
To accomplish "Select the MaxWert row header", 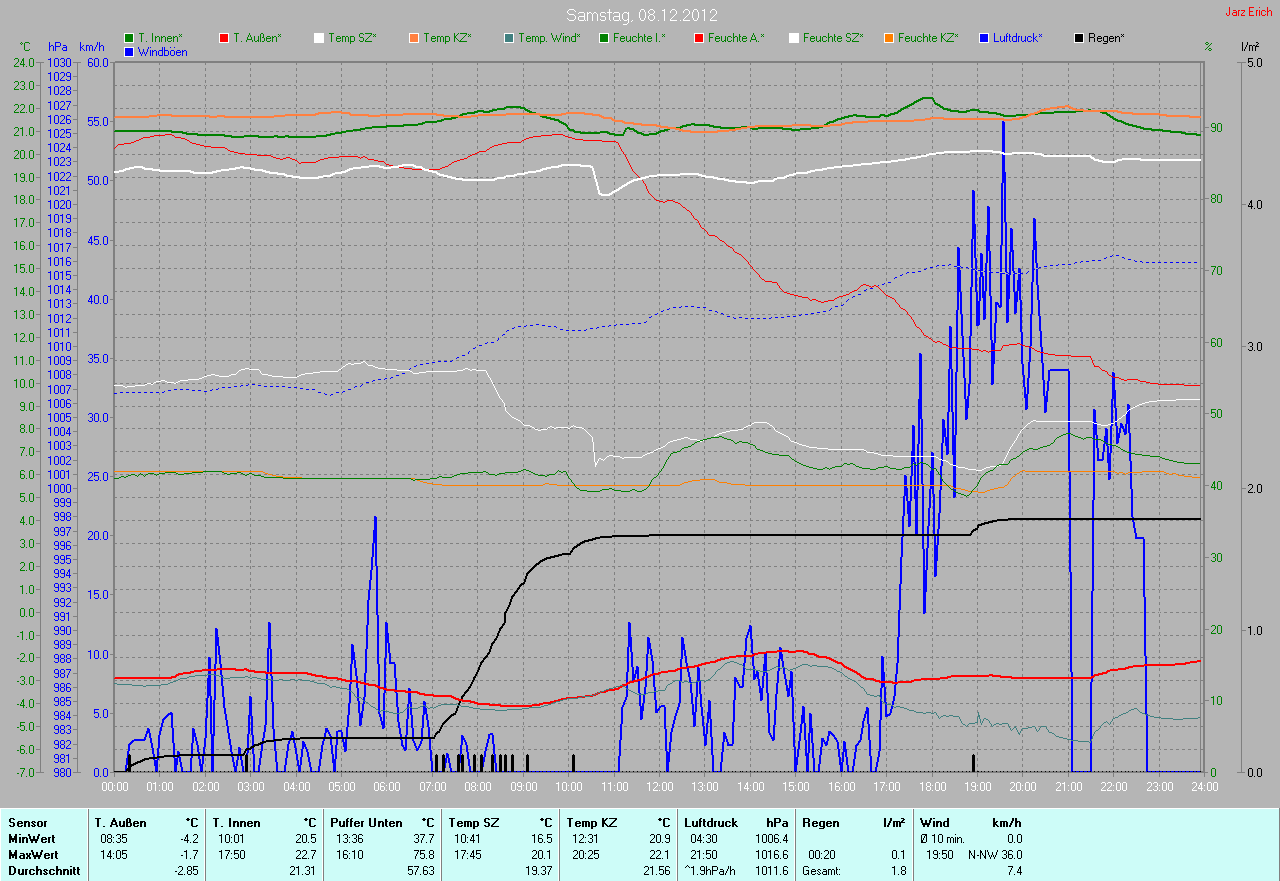I will click(x=33, y=855).
